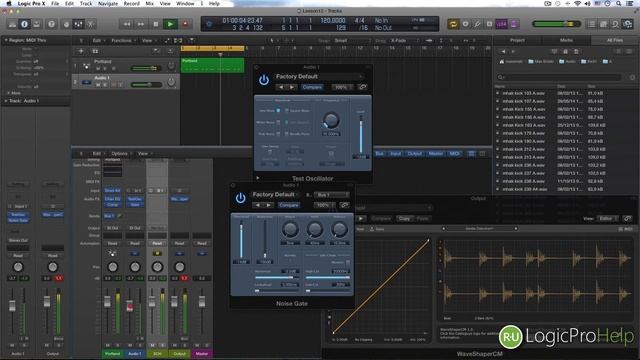Toggle the purple Metronome button
The width and height of the screenshot is (640, 360).
click(x=514, y=24)
